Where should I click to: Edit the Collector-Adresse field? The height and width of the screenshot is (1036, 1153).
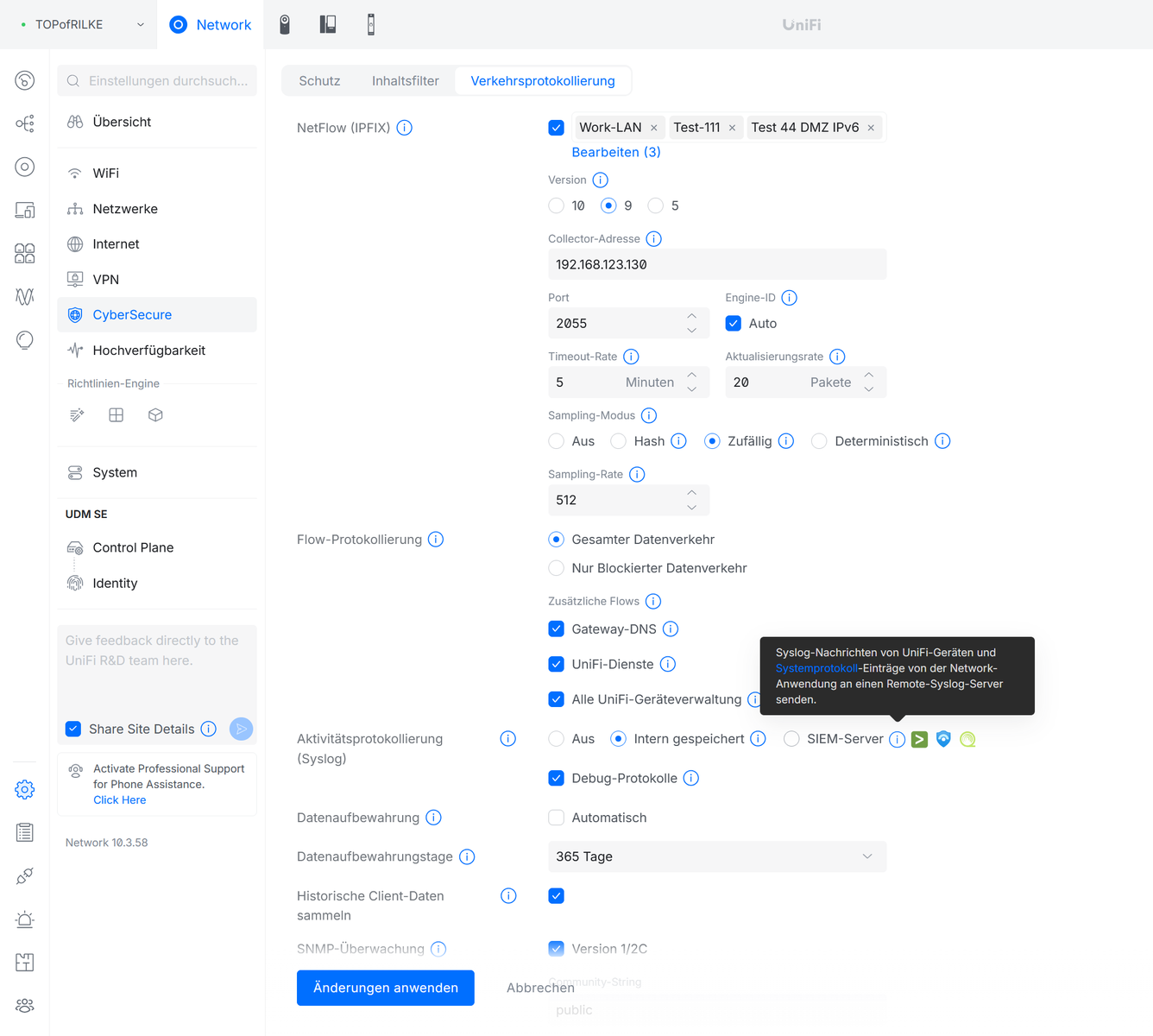[x=717, y=264]
